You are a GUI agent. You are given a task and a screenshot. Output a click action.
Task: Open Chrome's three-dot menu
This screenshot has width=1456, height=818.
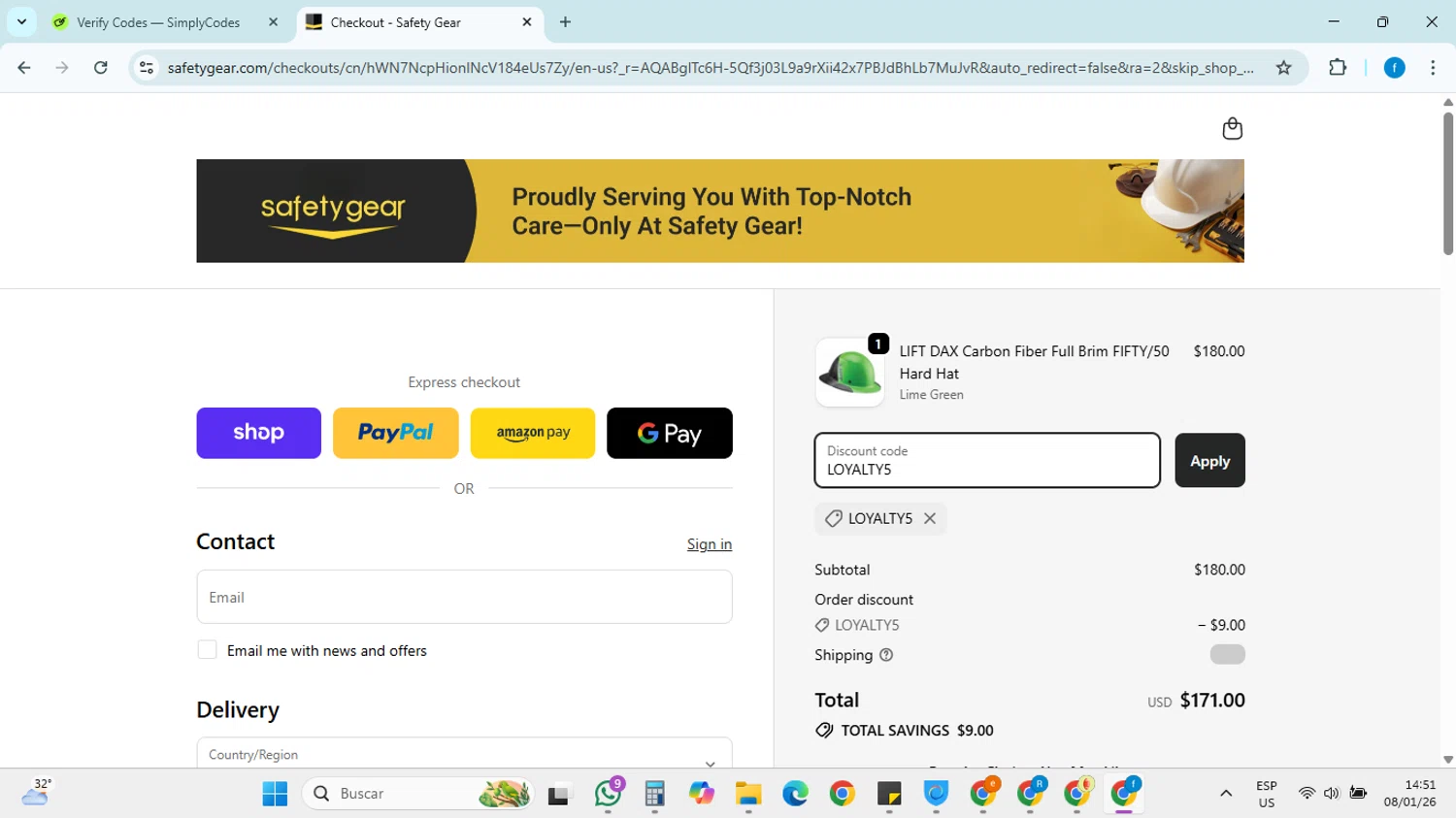pos(1433,68)
